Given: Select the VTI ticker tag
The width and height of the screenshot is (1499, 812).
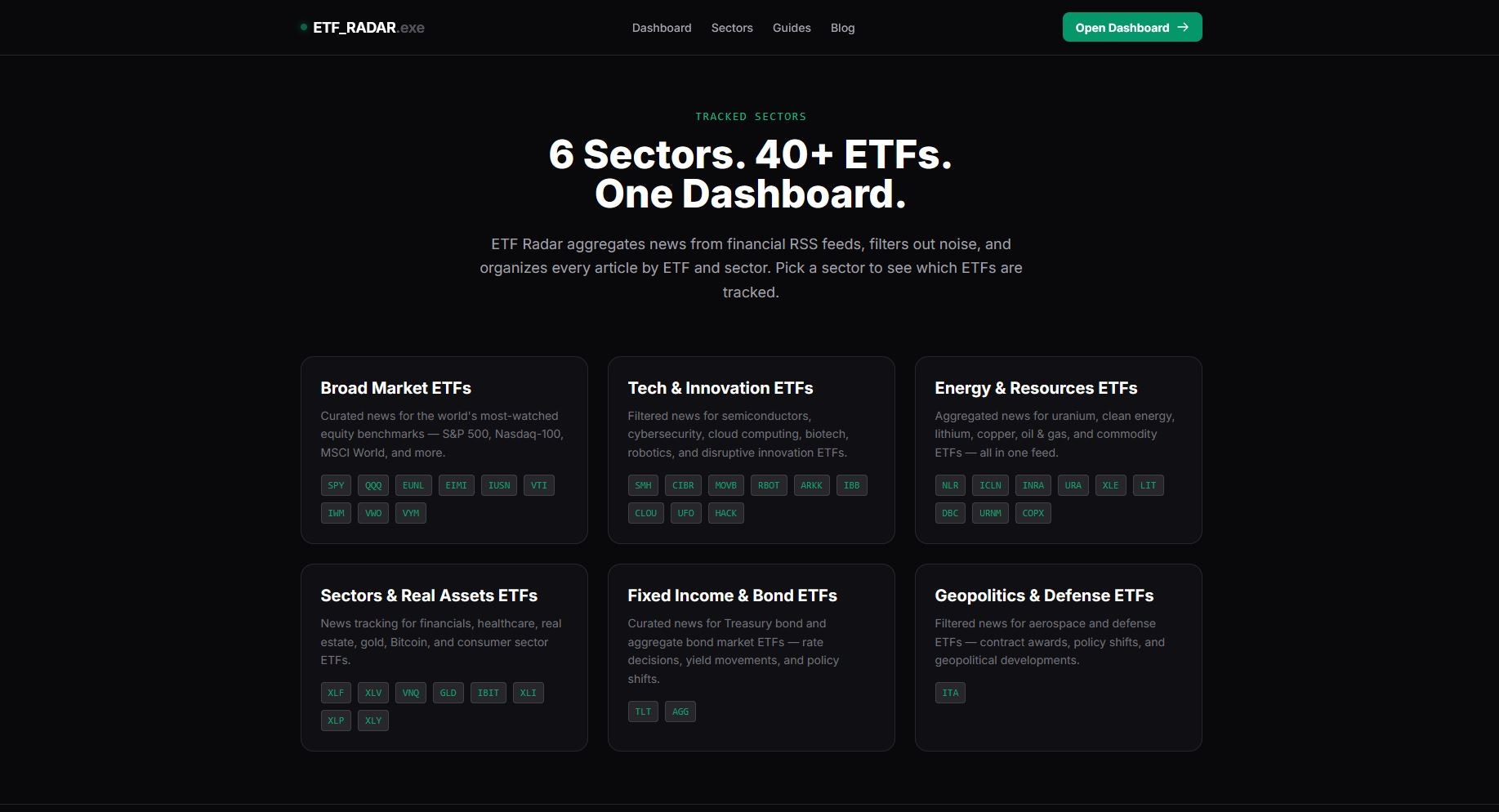Looking at the screenshot, I should coord(539,485).
